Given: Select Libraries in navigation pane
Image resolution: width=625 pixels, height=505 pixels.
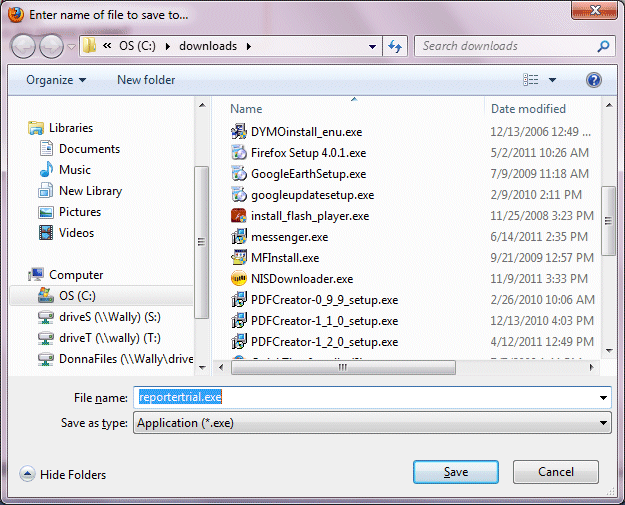Looking at the screenshot, I should [x=61, y=128].
